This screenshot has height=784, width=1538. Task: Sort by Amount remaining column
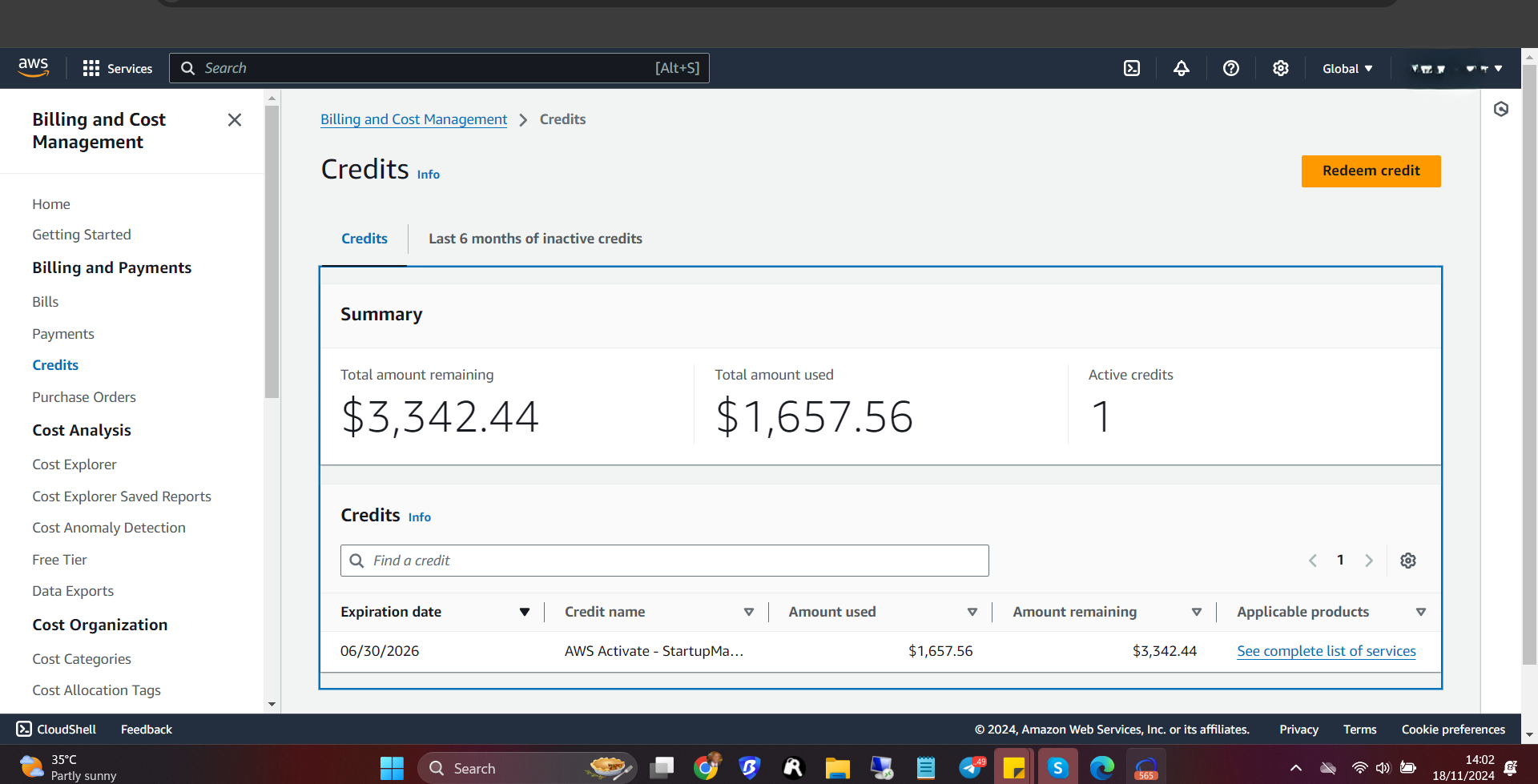1197,612
